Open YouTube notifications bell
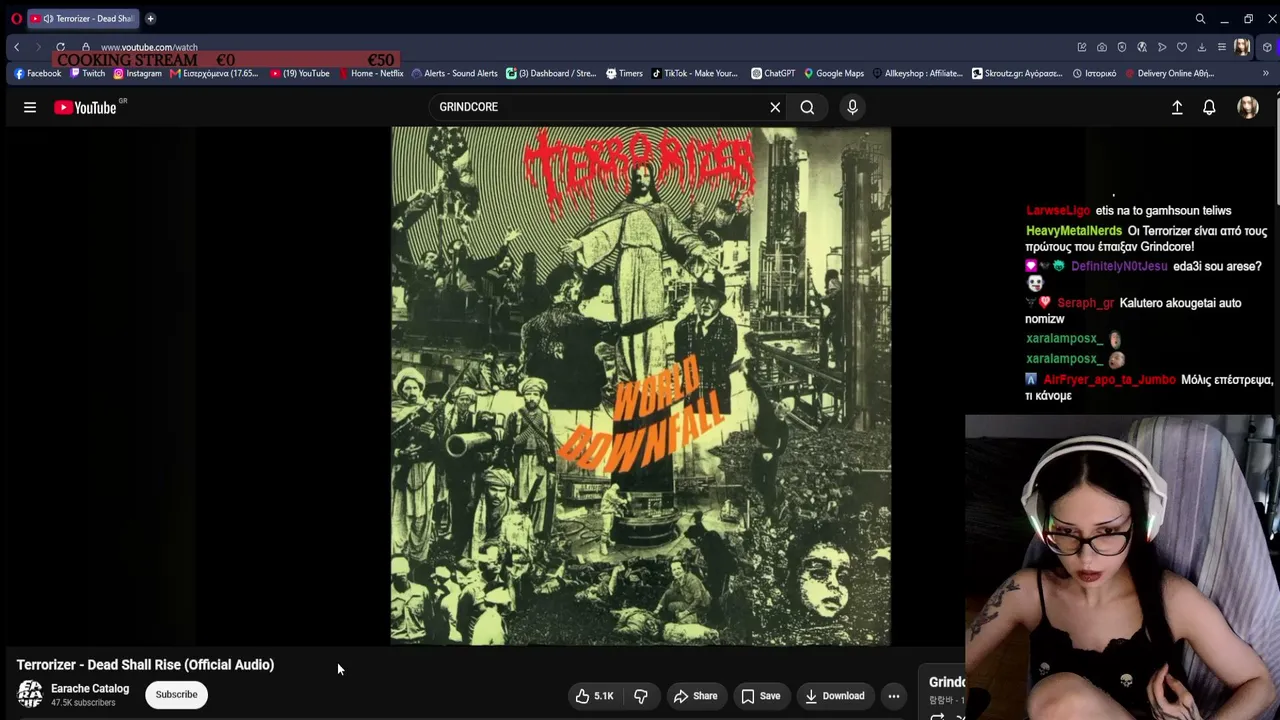This screenshot has height=720, width=1280. [1209, 107]
